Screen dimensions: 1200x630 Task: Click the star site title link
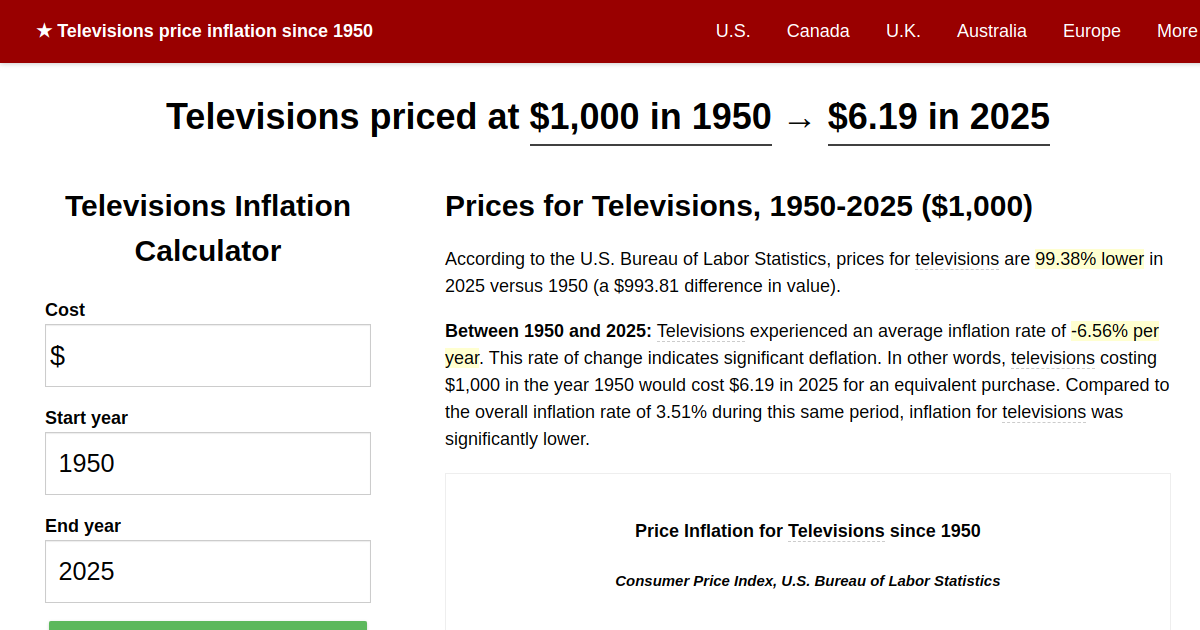point(204,31)
